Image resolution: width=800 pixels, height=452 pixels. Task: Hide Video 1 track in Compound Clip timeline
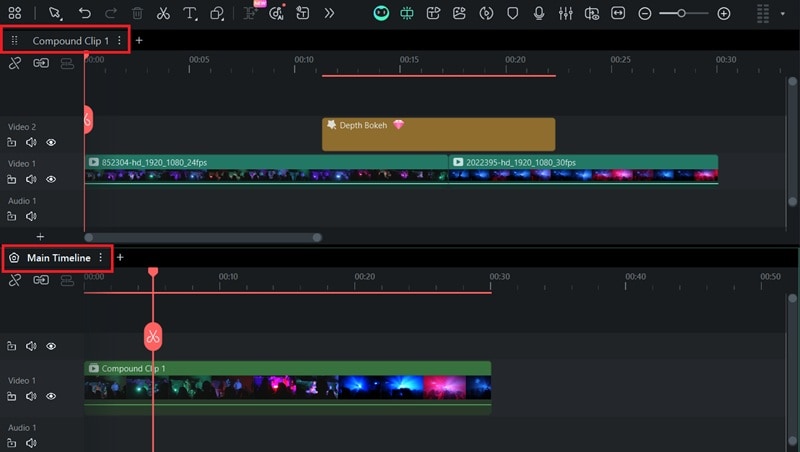coord(51,179)
